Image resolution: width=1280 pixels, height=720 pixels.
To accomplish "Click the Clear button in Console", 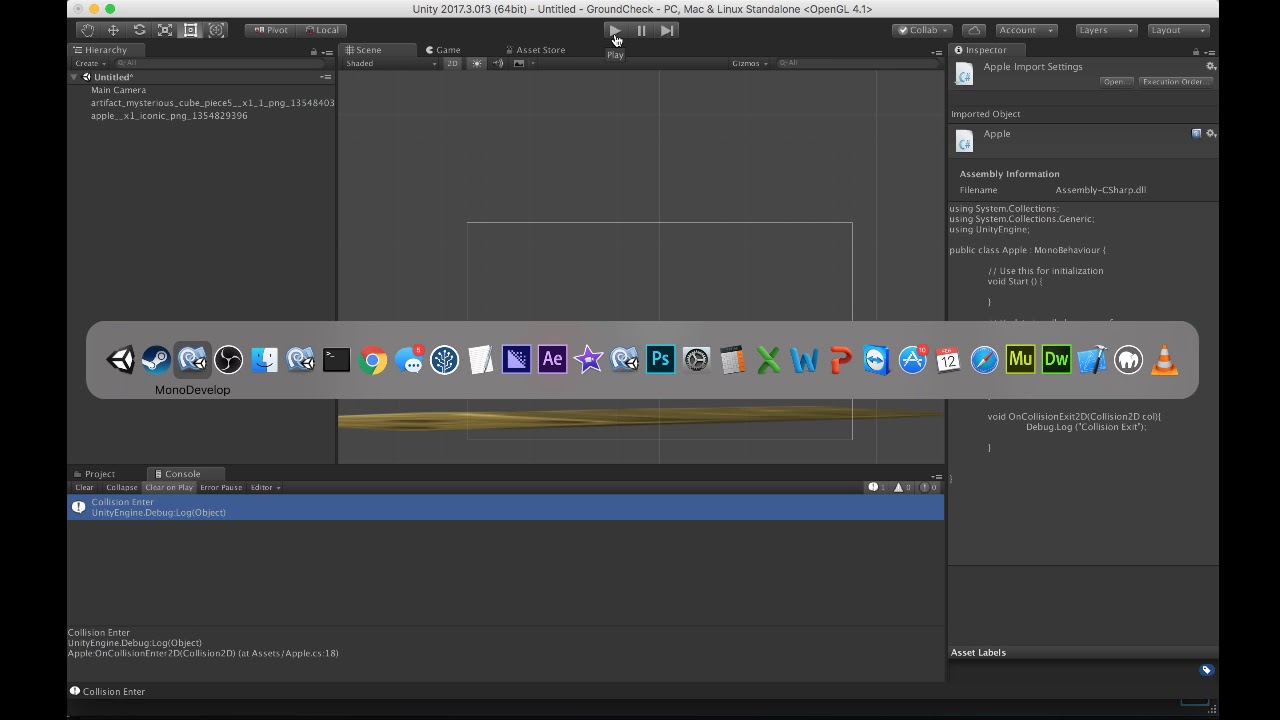I will [84, 487].
